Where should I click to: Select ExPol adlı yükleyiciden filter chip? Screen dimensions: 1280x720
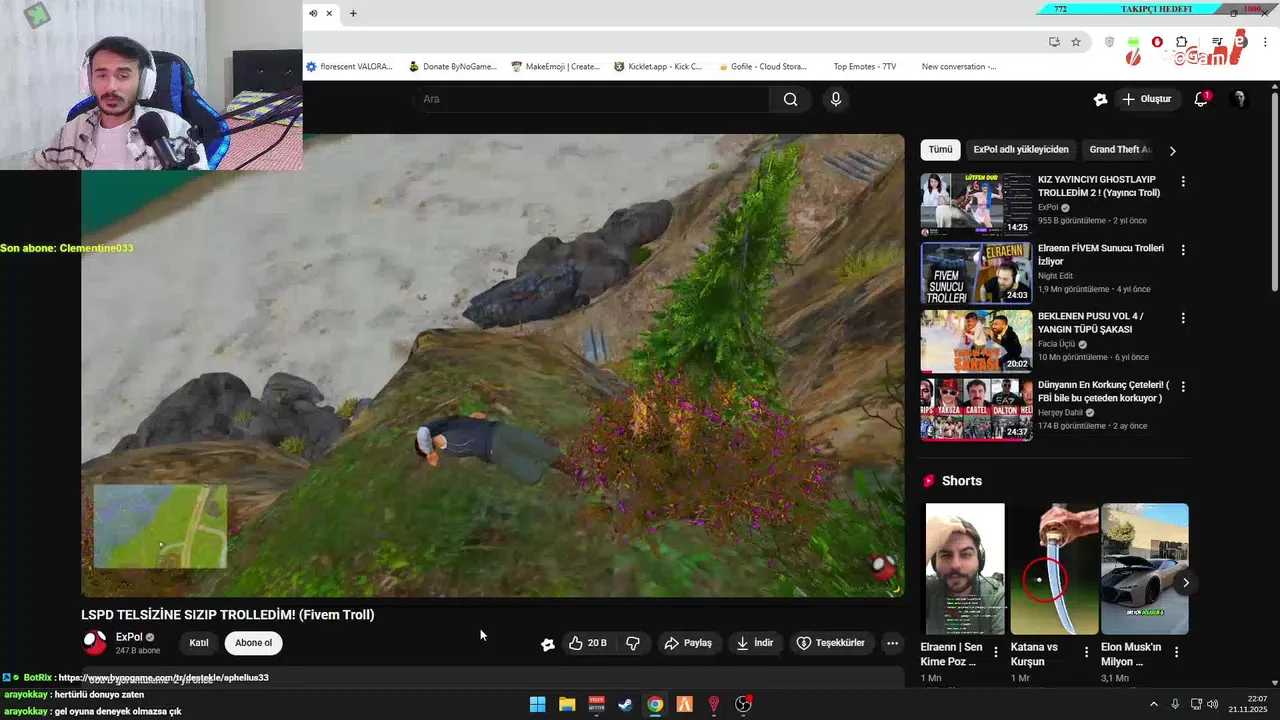coord(1021,150)
